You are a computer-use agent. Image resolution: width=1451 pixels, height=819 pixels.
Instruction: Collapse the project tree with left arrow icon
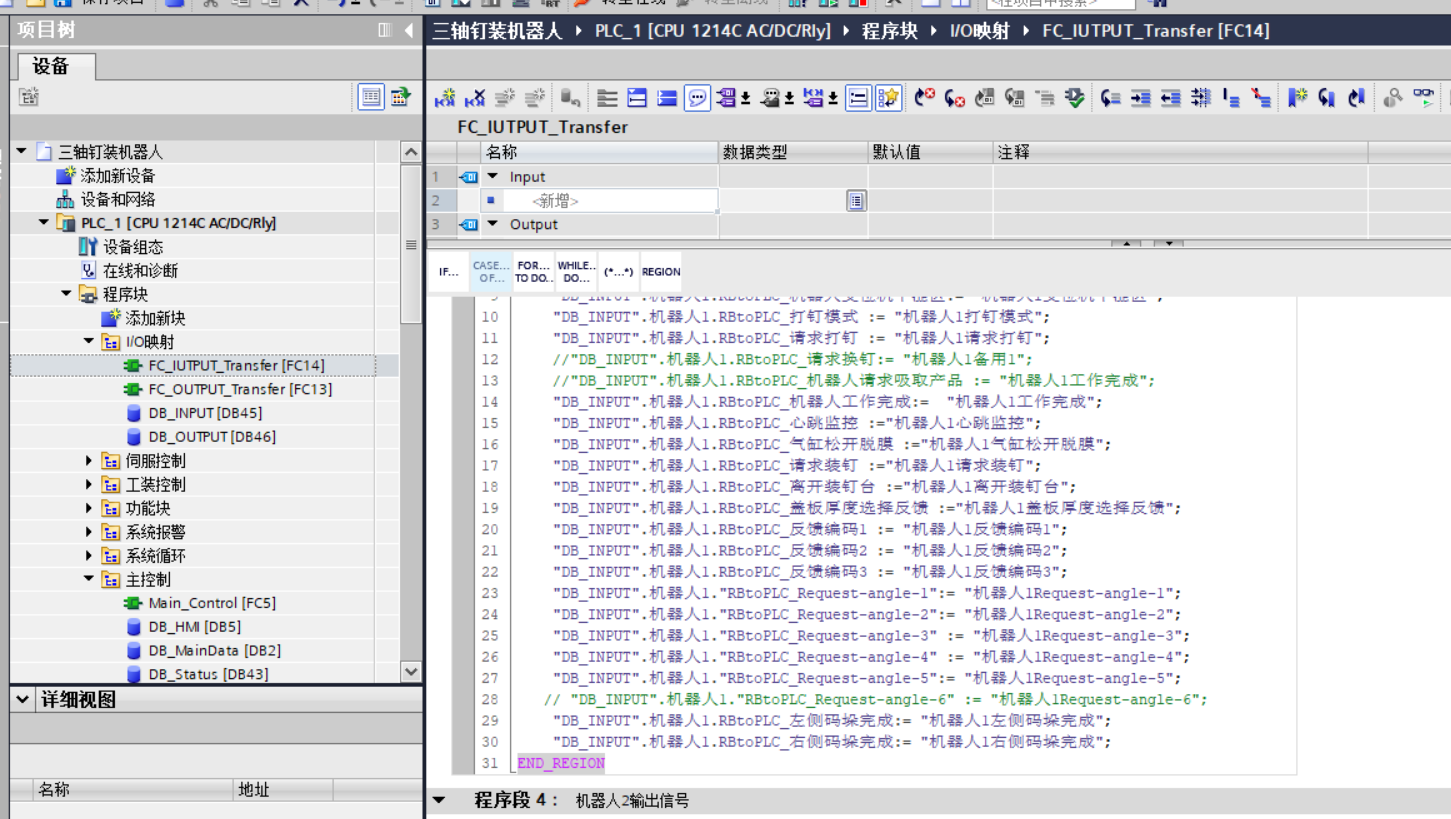(409, 31)
